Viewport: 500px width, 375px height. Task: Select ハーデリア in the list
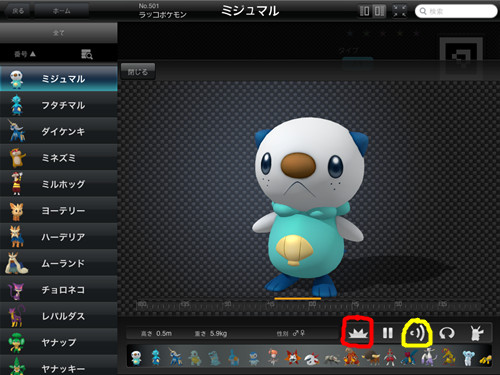tap(59, 237)
